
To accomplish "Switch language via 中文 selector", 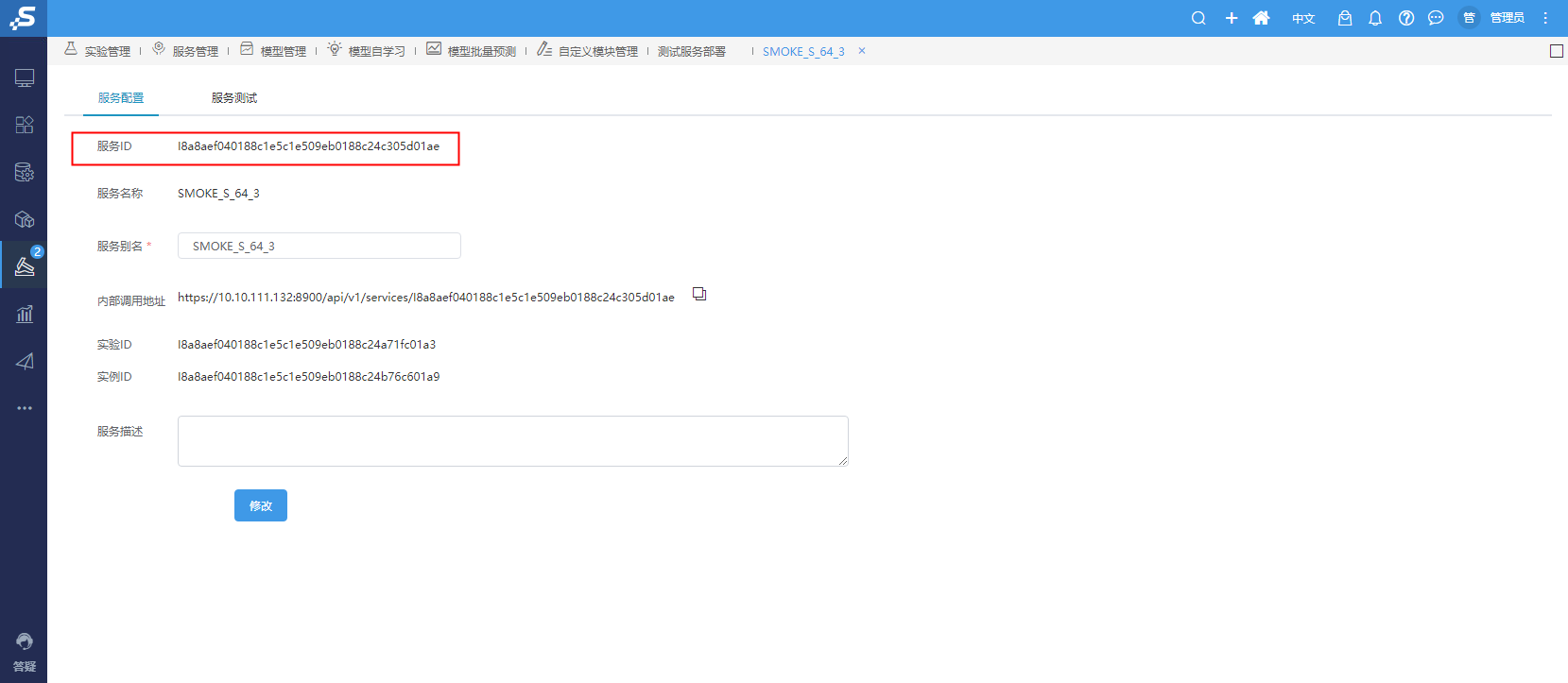I will (x=1303, y=18).
